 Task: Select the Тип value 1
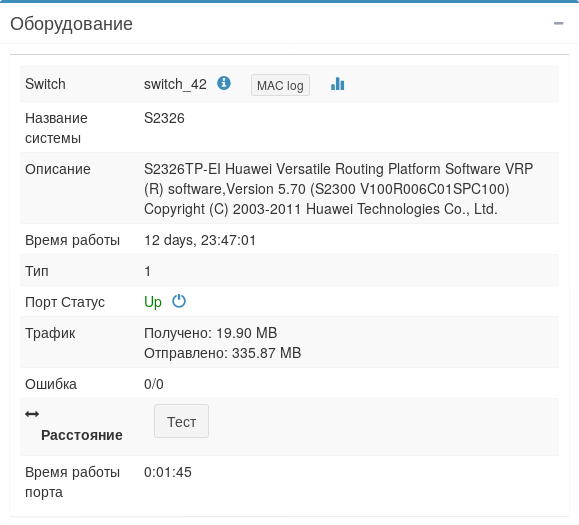coord(147,271)
